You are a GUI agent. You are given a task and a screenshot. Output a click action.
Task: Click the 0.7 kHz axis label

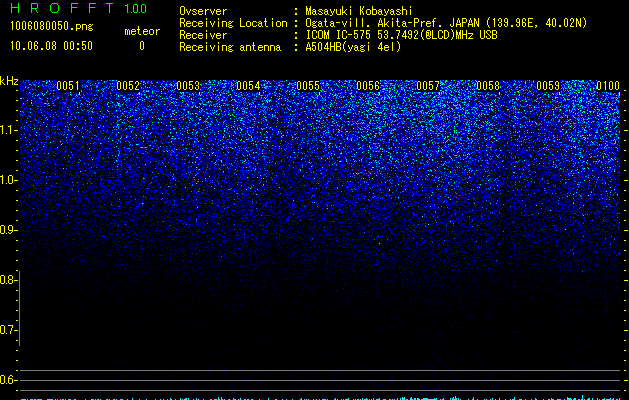click(8, 330)
